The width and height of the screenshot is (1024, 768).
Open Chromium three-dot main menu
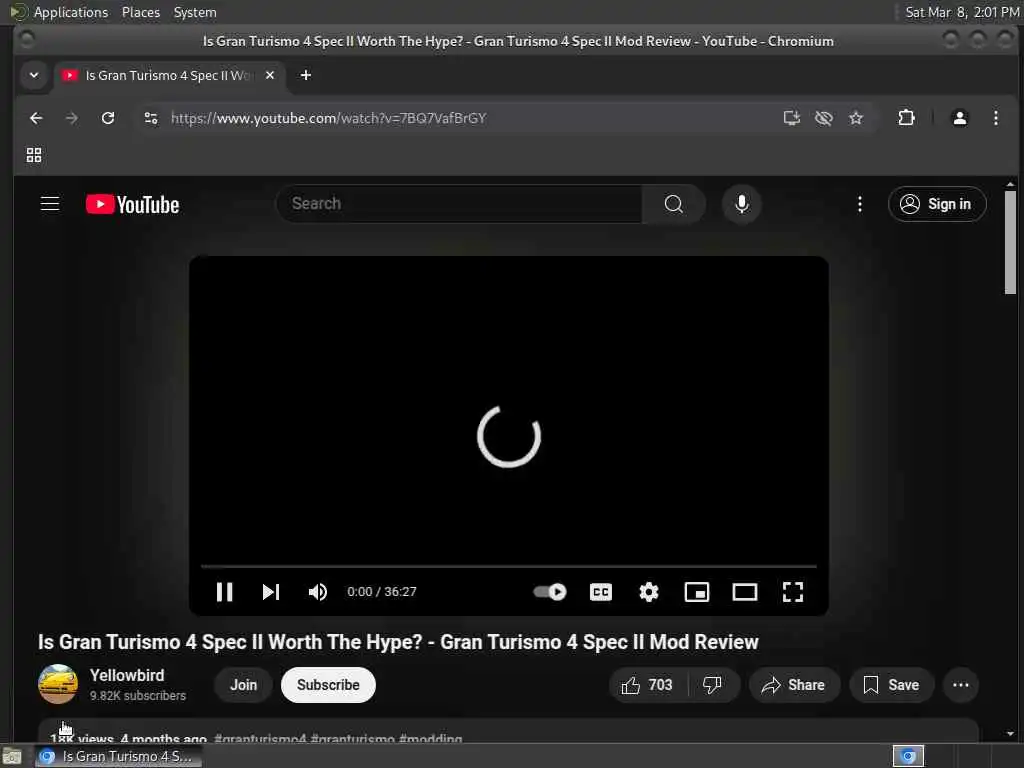(995, 118)
